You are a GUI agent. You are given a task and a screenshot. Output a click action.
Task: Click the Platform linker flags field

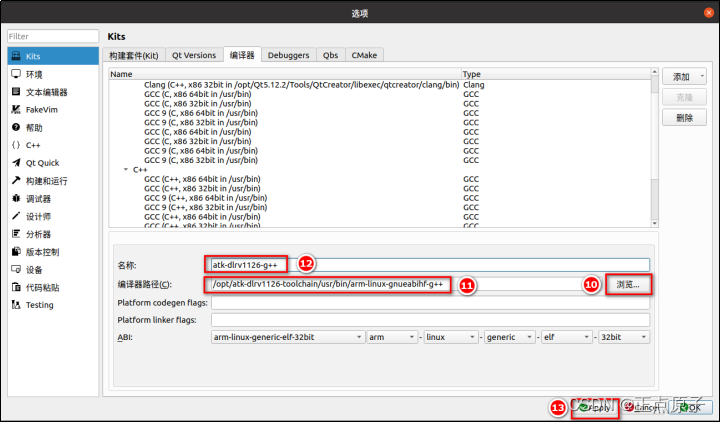pyautogui.click(x=430, y=320)
